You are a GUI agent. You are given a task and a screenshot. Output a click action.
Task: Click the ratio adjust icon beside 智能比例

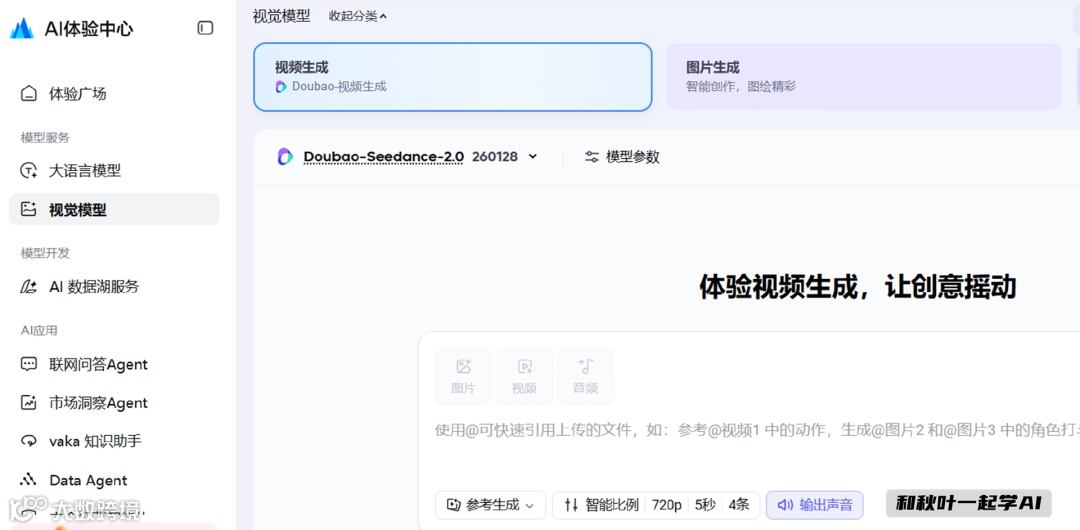point(571,505)
